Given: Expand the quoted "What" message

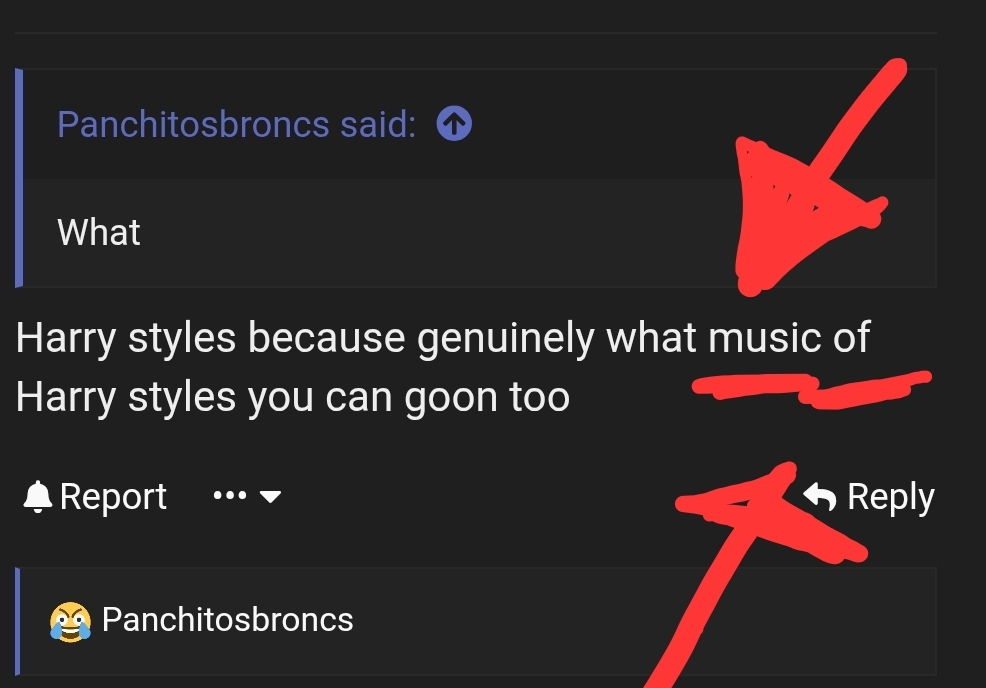Looking at the screenshot, I should pyautogui.click(x=99, y=233).
